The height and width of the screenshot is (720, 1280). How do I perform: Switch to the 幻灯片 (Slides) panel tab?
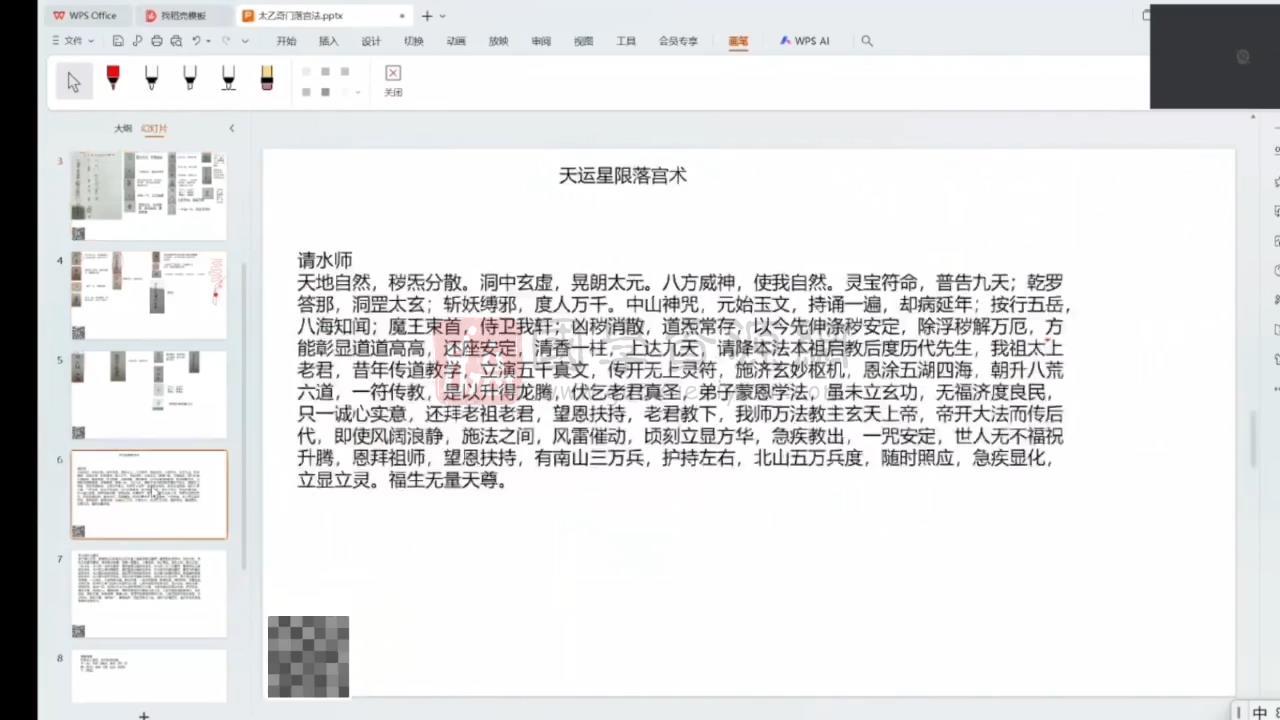click(154, 128)
